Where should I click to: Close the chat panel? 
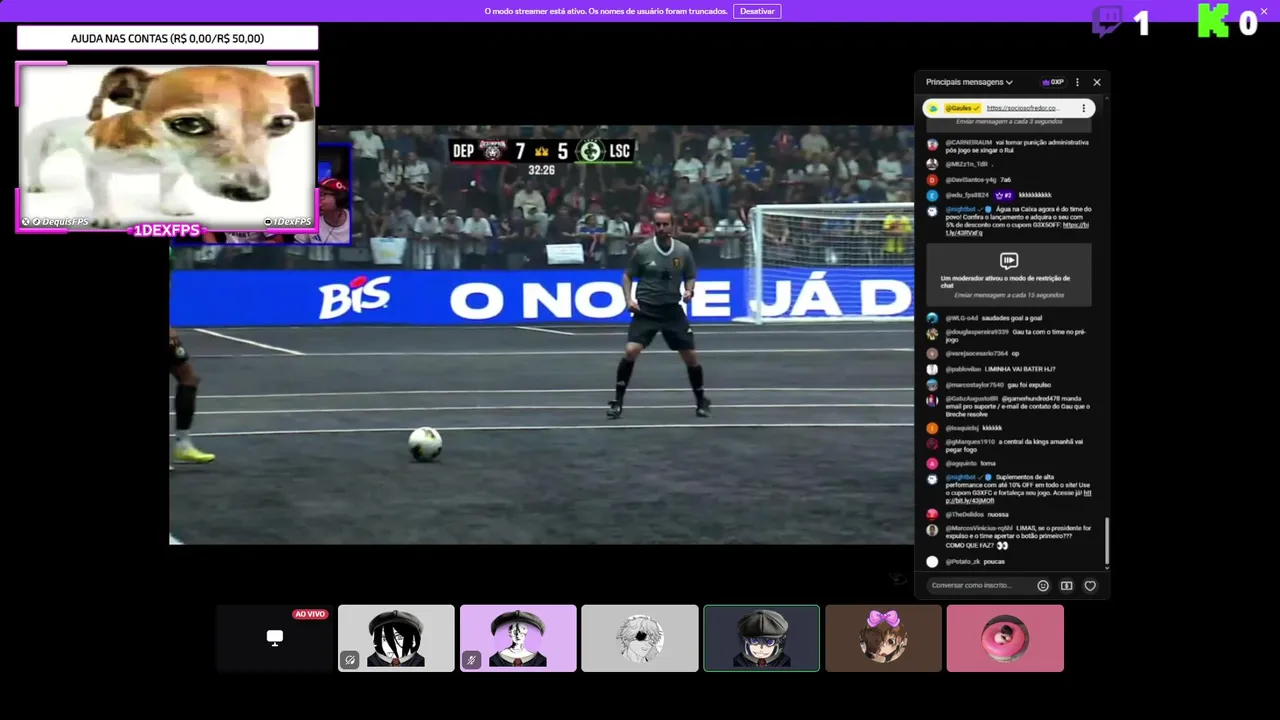[1097, 82]
